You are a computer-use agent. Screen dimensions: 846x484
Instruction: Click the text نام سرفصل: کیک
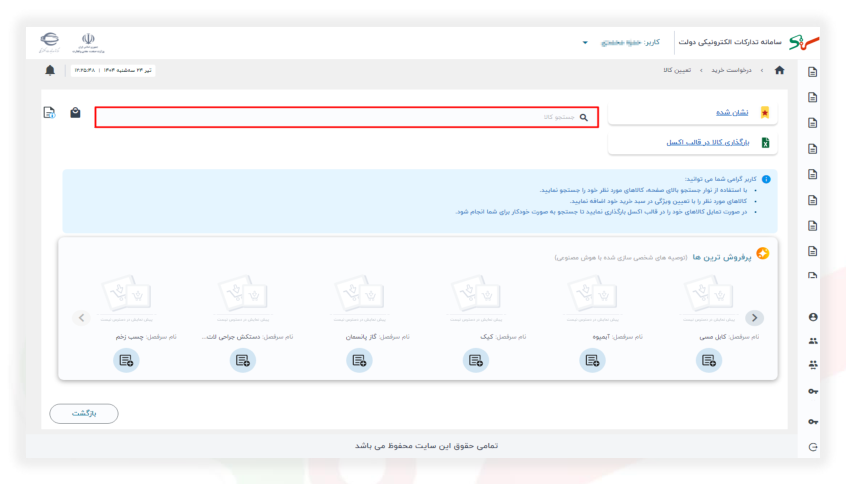(503, 337)
